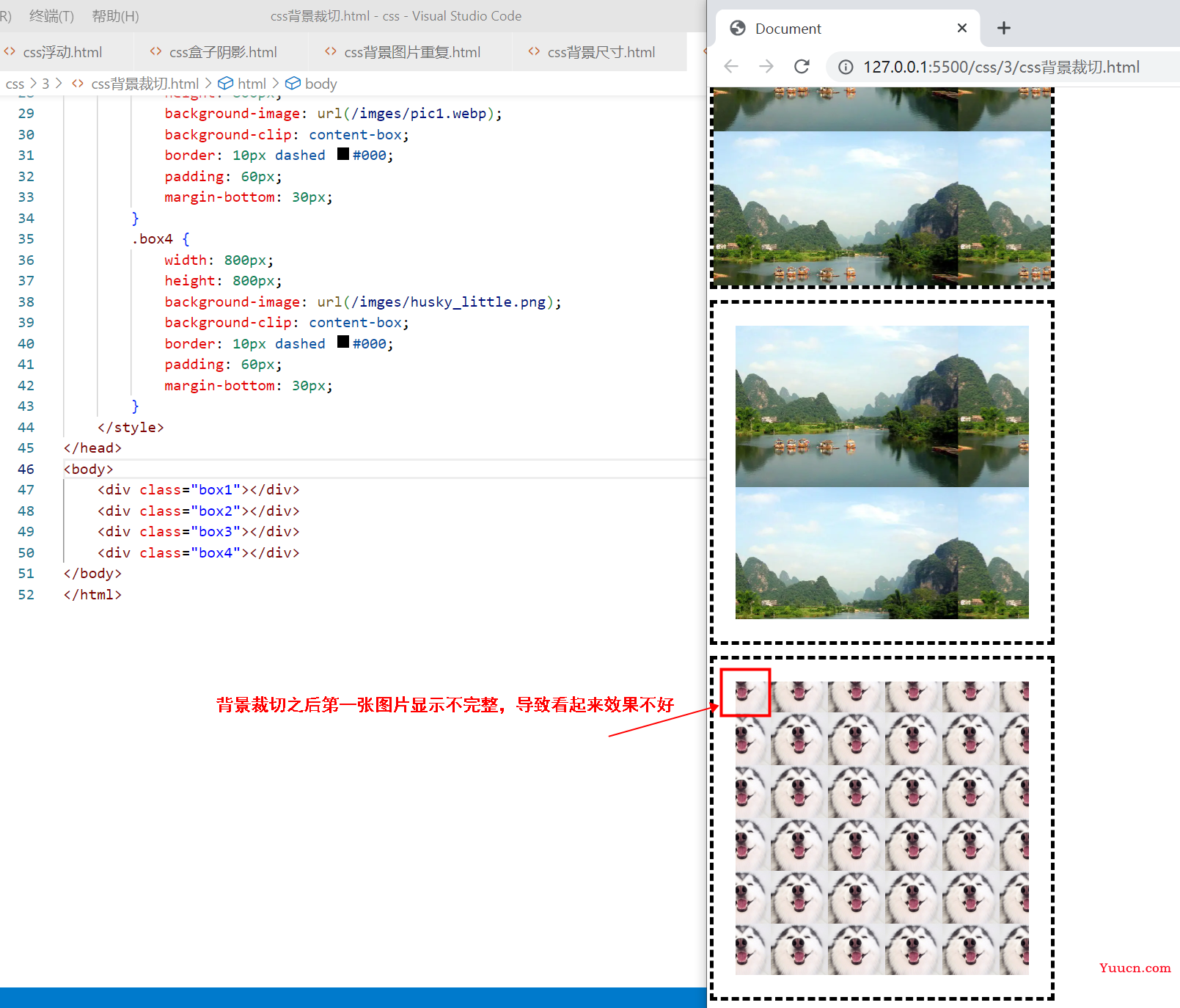The height and width of the screenshot is (1008, 1180).
Task: Click padding property on line 32
Action: [194, 177]
